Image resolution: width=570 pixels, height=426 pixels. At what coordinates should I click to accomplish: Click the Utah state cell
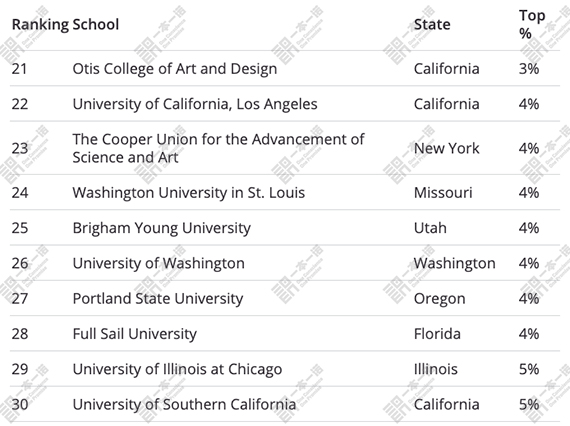click(x=430, y=228)
